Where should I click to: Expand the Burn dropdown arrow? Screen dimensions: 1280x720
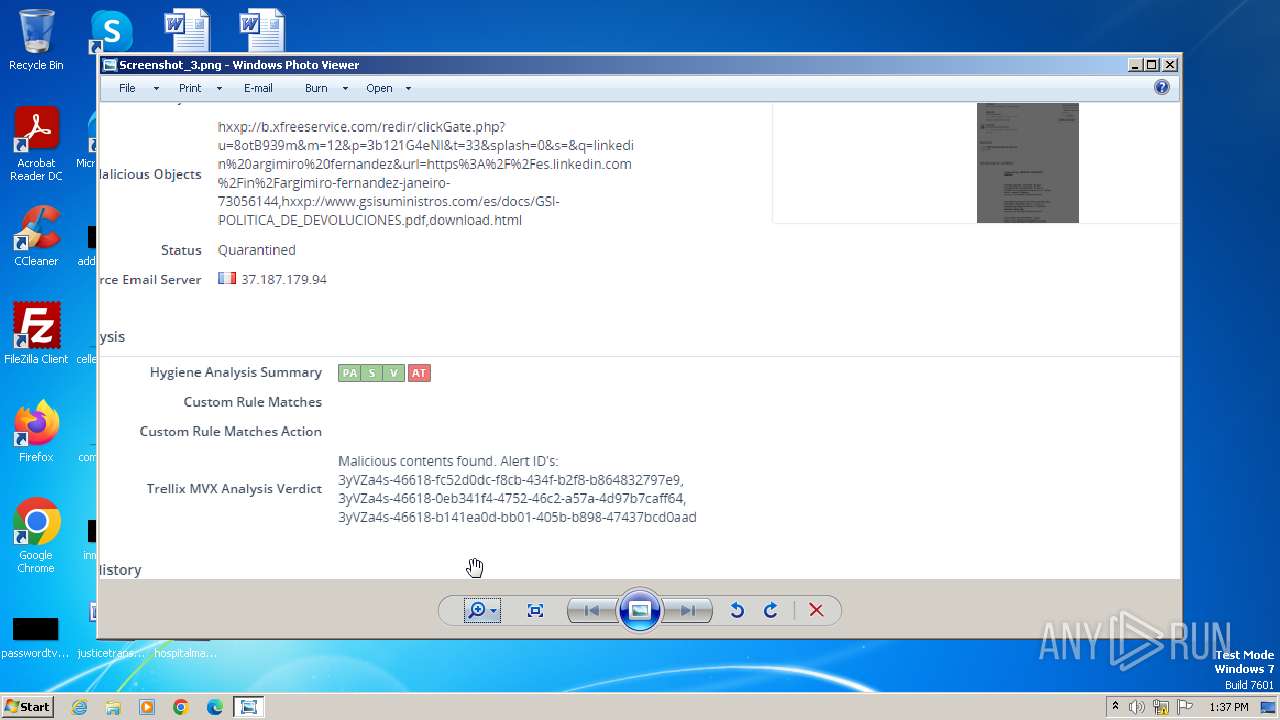click(345, 88)
